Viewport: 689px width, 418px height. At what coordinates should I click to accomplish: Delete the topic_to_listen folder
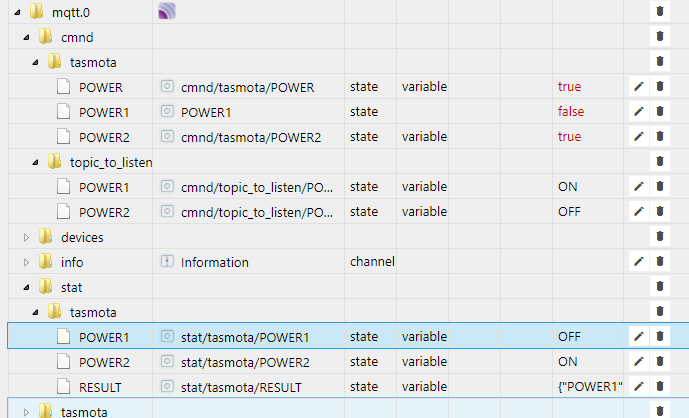pos(660,162)
